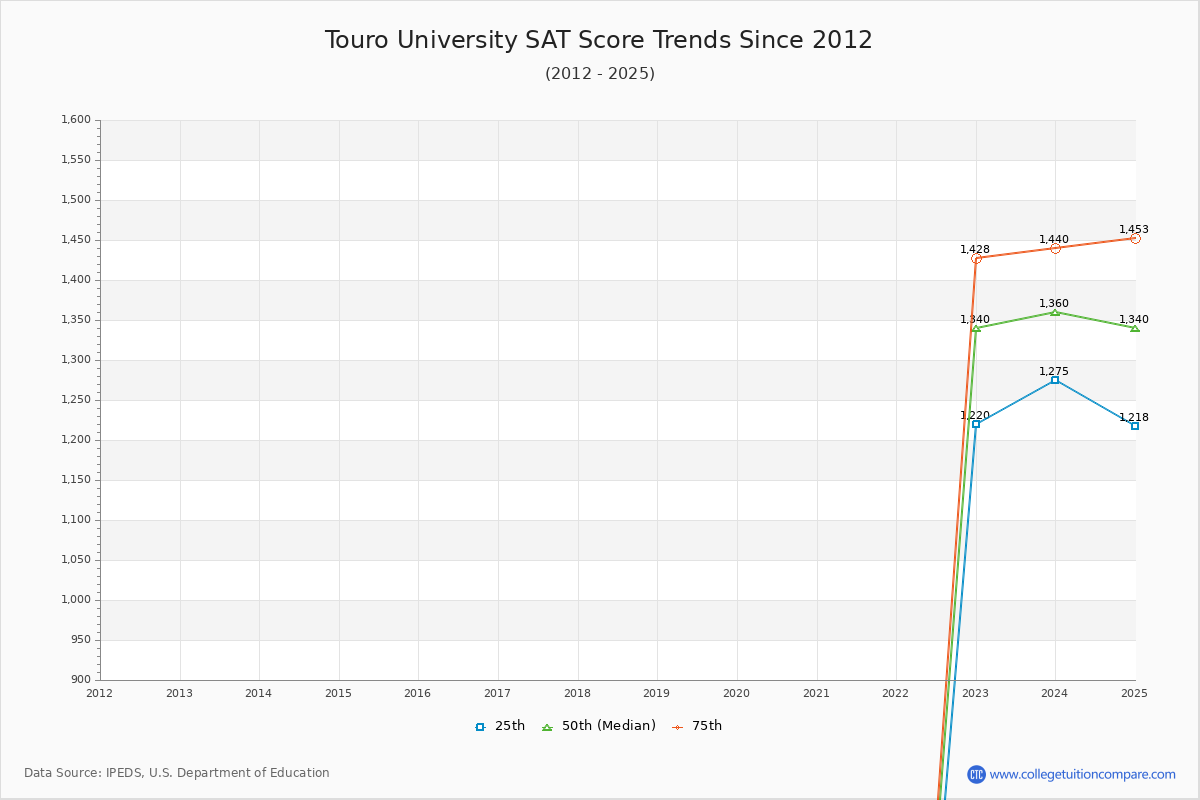Toggle the 25th percentile legend item

click(x=500, y=726)
